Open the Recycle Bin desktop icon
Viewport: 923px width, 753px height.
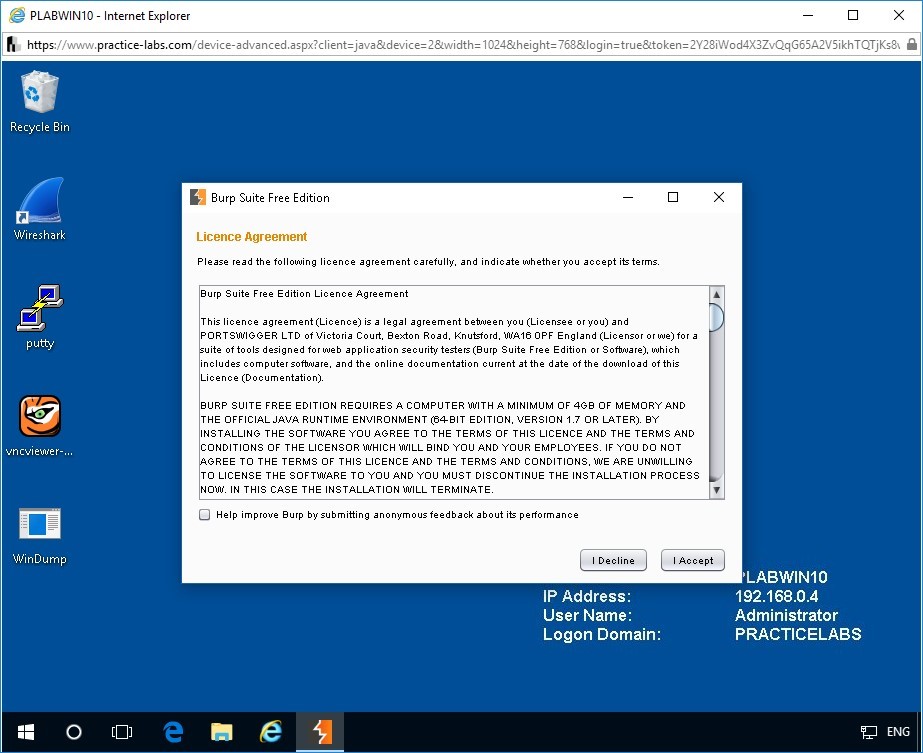[40, 95]
